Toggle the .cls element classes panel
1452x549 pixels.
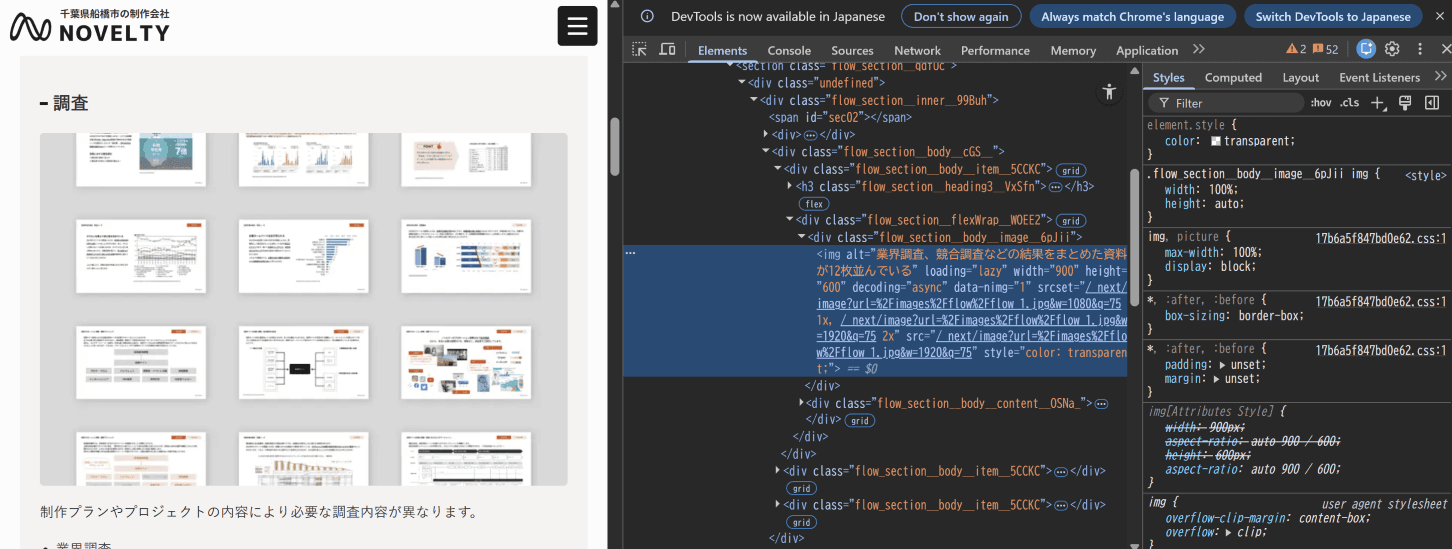tap(1349, 103)
